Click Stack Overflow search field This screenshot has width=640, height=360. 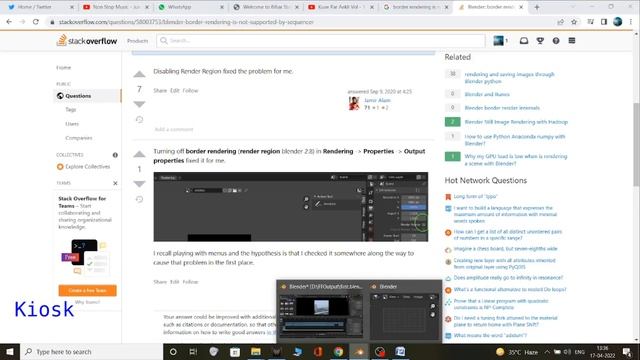tap(321, 40)
